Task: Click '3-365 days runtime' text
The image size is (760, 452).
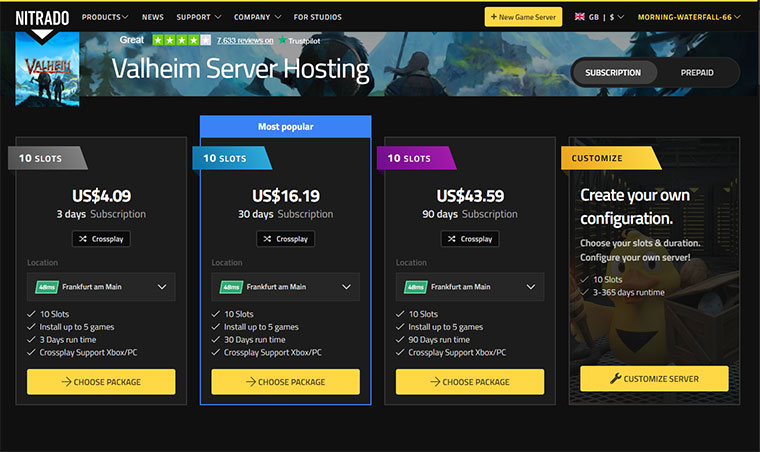Action: click(629, 292)
